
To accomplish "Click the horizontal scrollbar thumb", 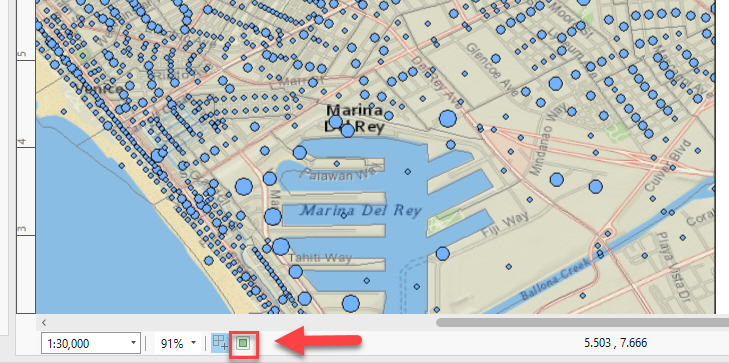I will 582,322.
